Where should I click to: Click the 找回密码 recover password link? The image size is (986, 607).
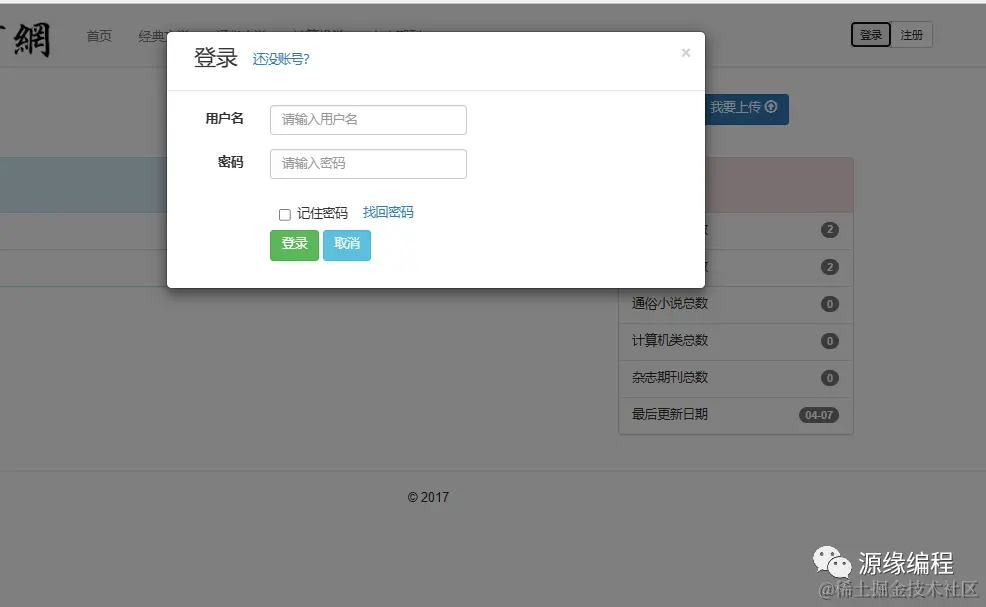pos(388,212)
